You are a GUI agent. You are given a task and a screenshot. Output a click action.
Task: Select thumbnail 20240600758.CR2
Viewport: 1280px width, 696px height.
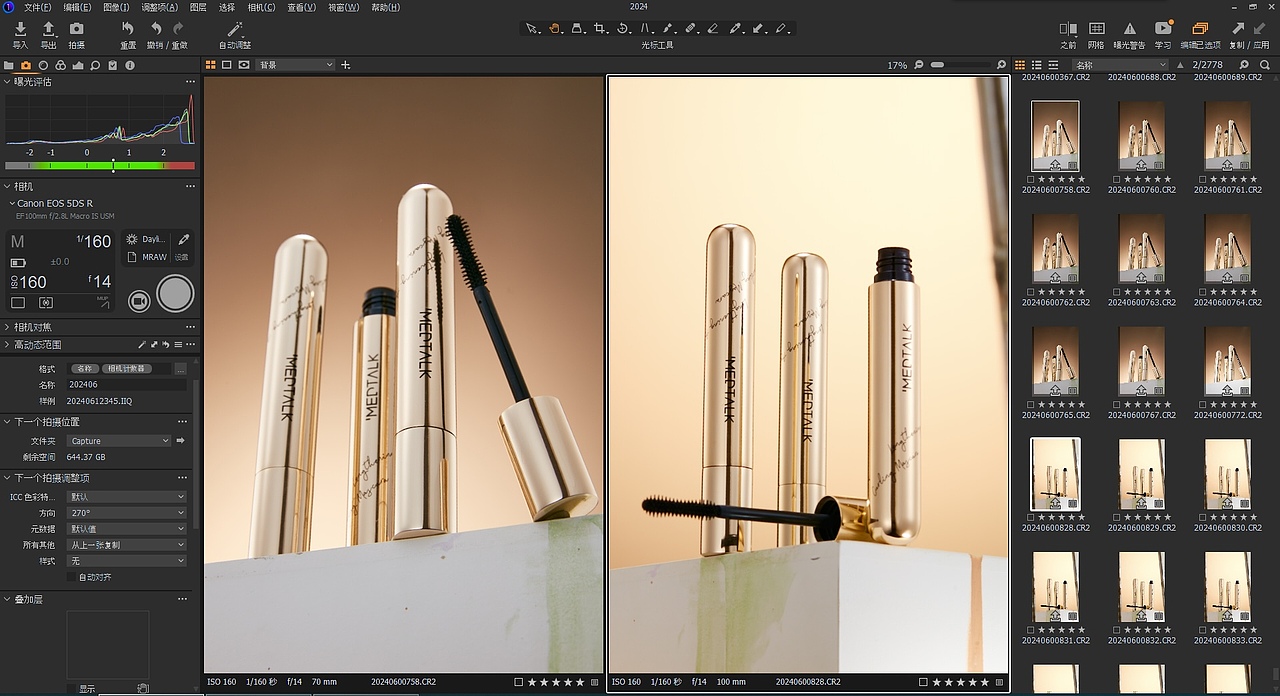(1055, 136)
